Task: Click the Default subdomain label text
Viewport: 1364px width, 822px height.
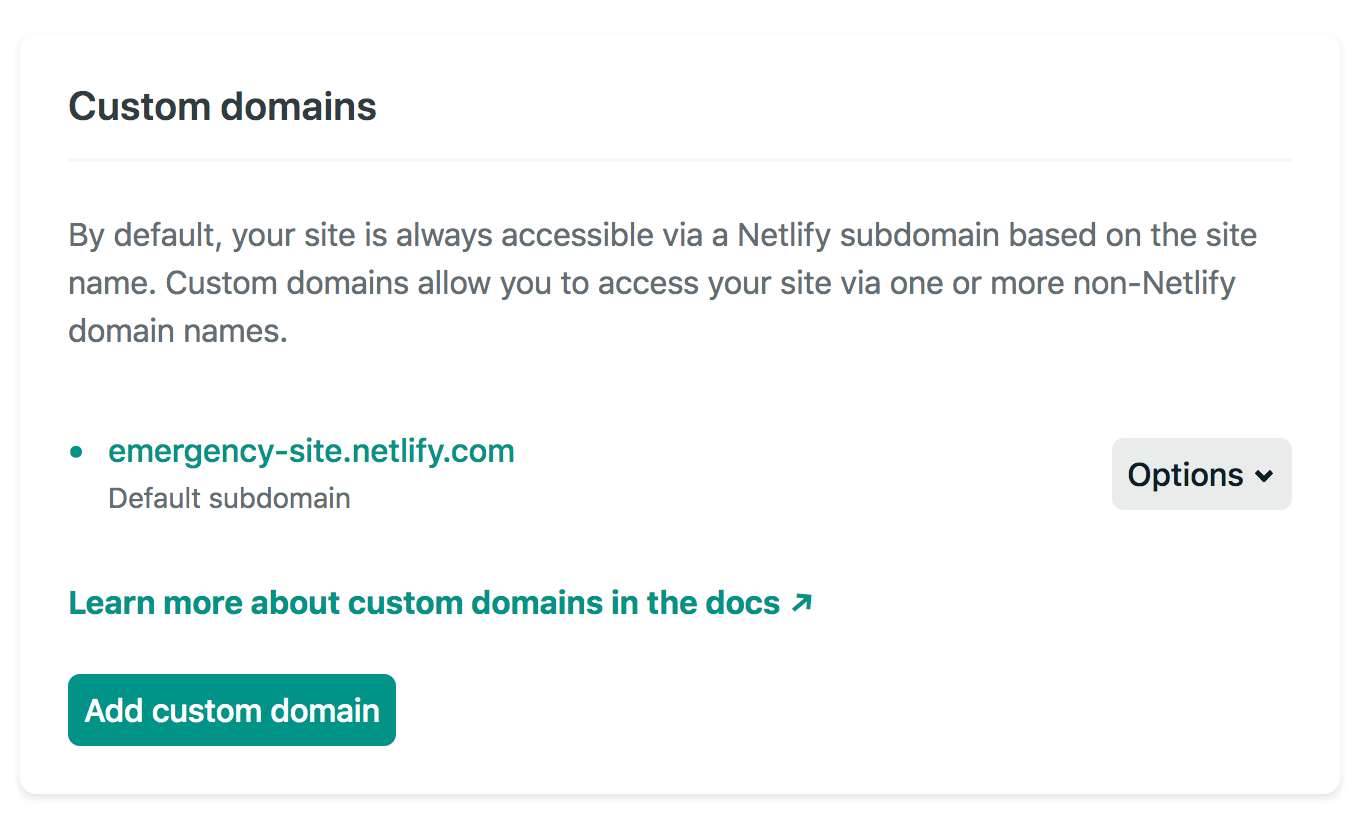Action: click(x=229, y=498)
